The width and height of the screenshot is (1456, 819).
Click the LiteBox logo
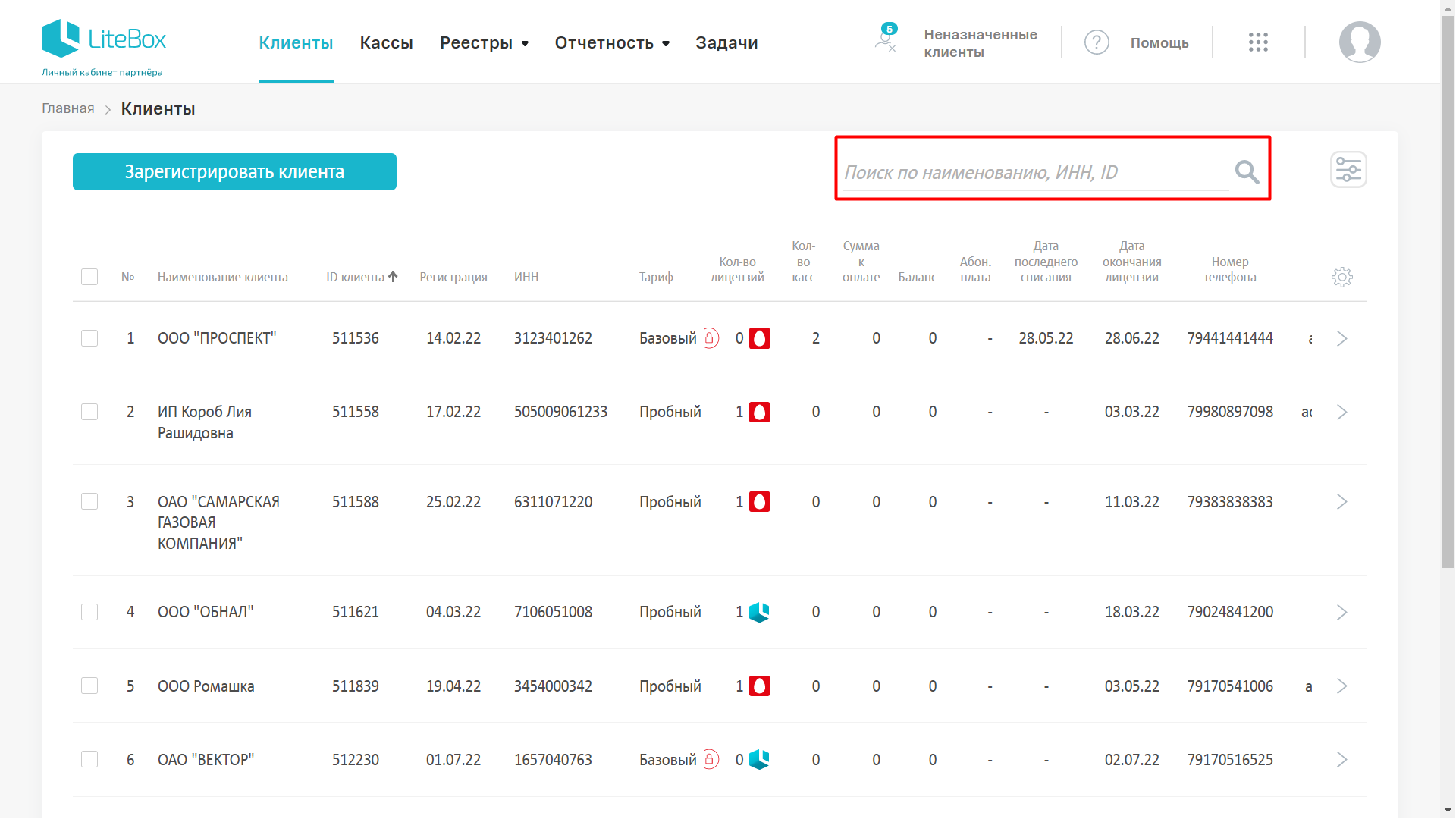pos(104,39)
